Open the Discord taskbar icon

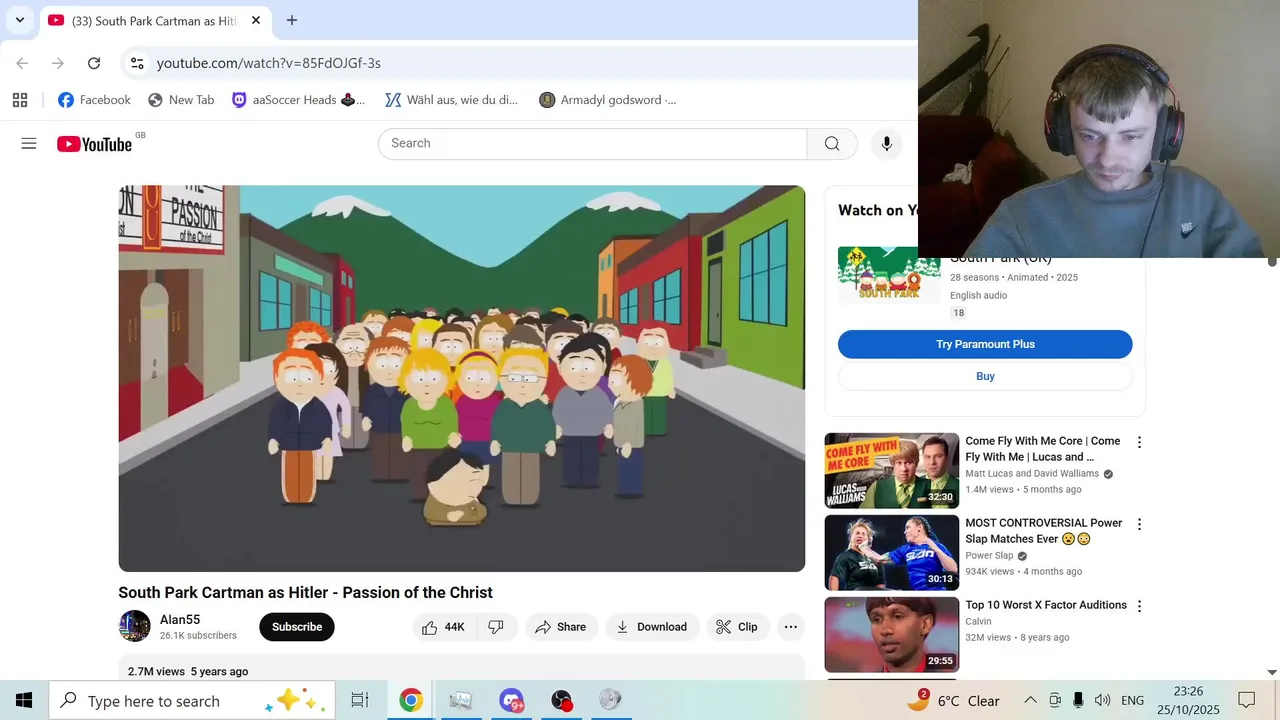click(511, 700)
